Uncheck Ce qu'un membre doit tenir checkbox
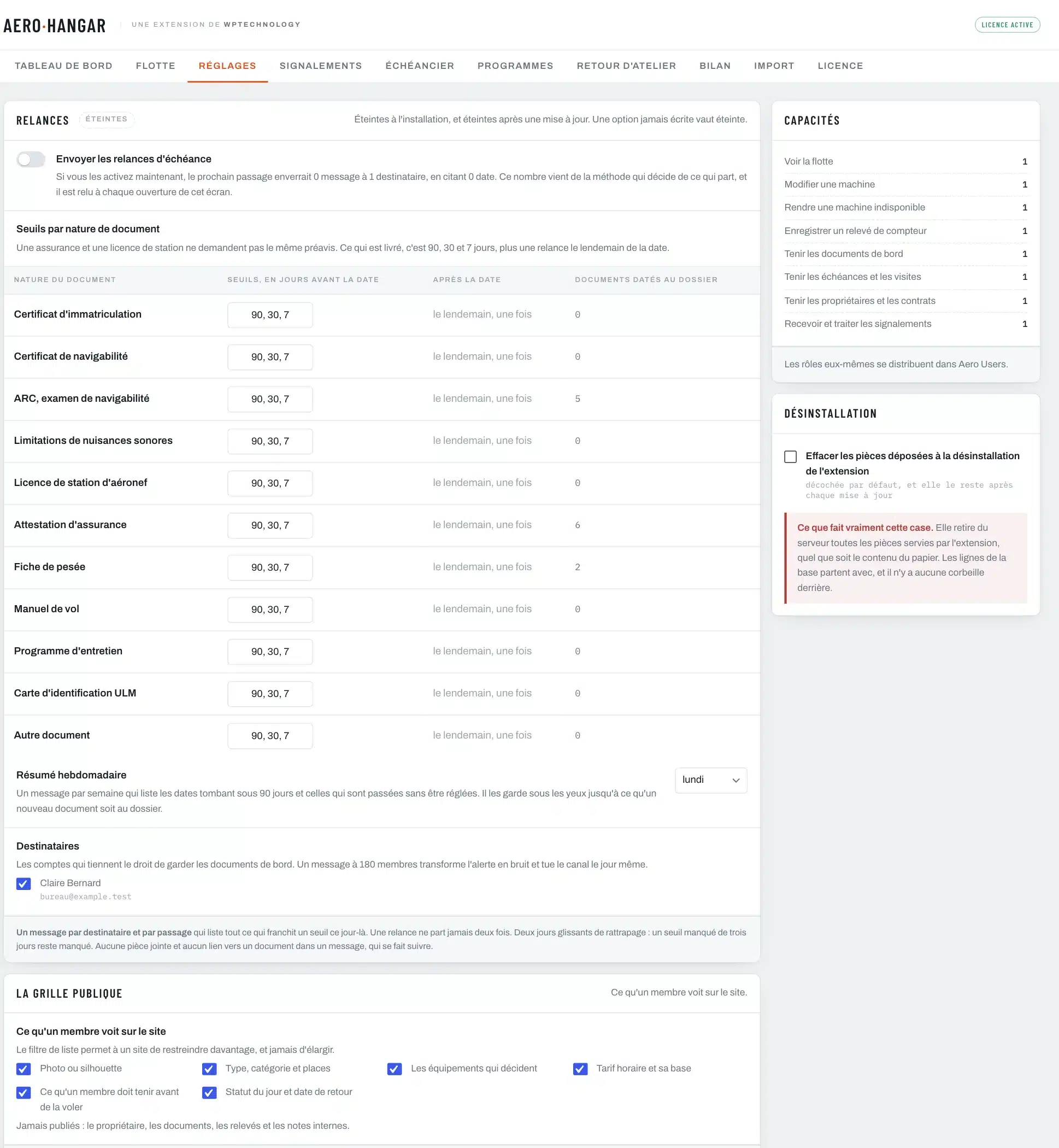Image resolution: width=1059 pixels, height=1148 pixels. click(23, 1092)
